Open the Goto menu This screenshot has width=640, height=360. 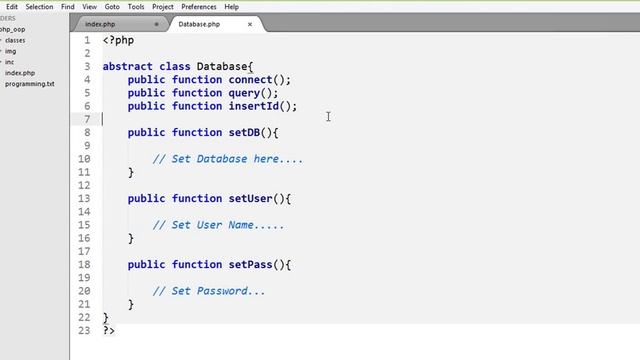(x=112, y=7)
